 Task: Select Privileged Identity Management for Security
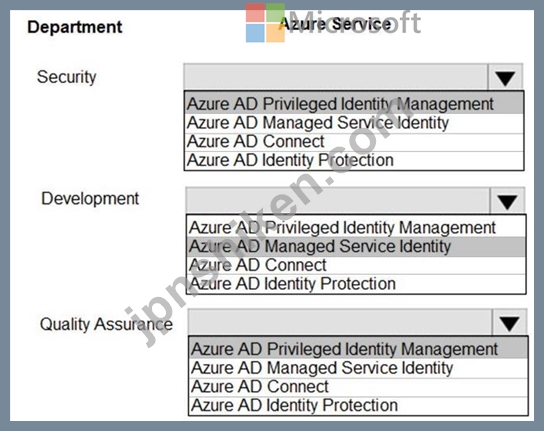(x=354, y=103)
